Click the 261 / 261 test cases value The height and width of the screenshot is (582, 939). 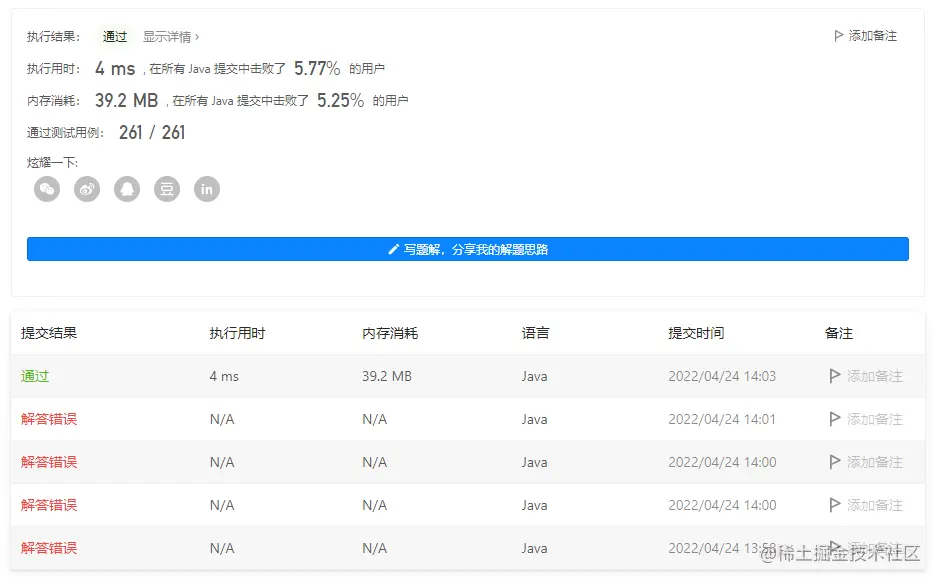152,132
